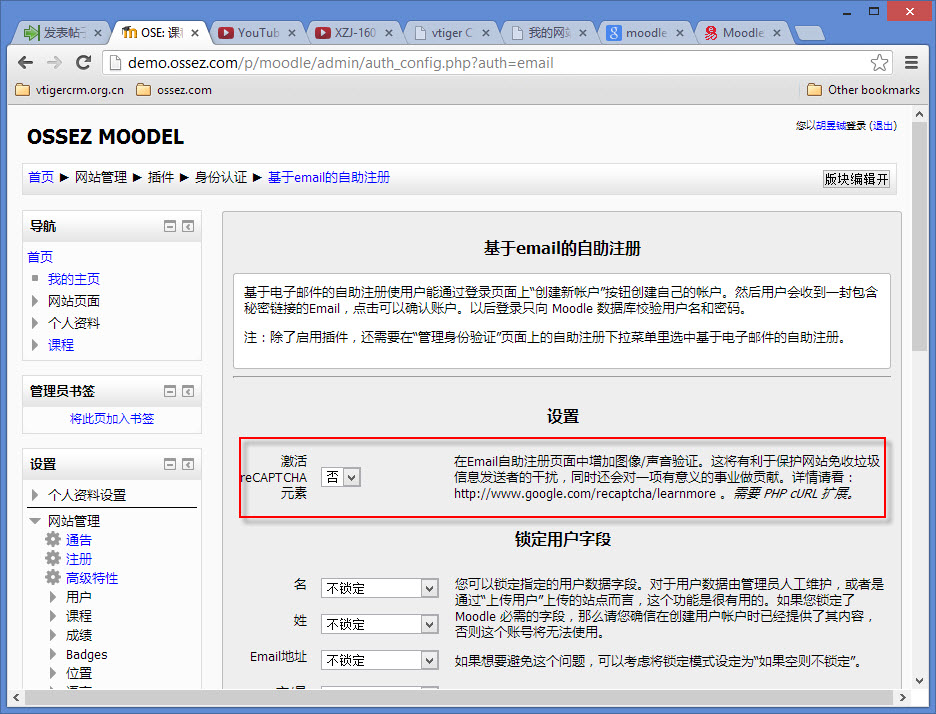
Task: Click the 基于email的自助注册 breadcrumb link
Action: click(x=329, y=177)
